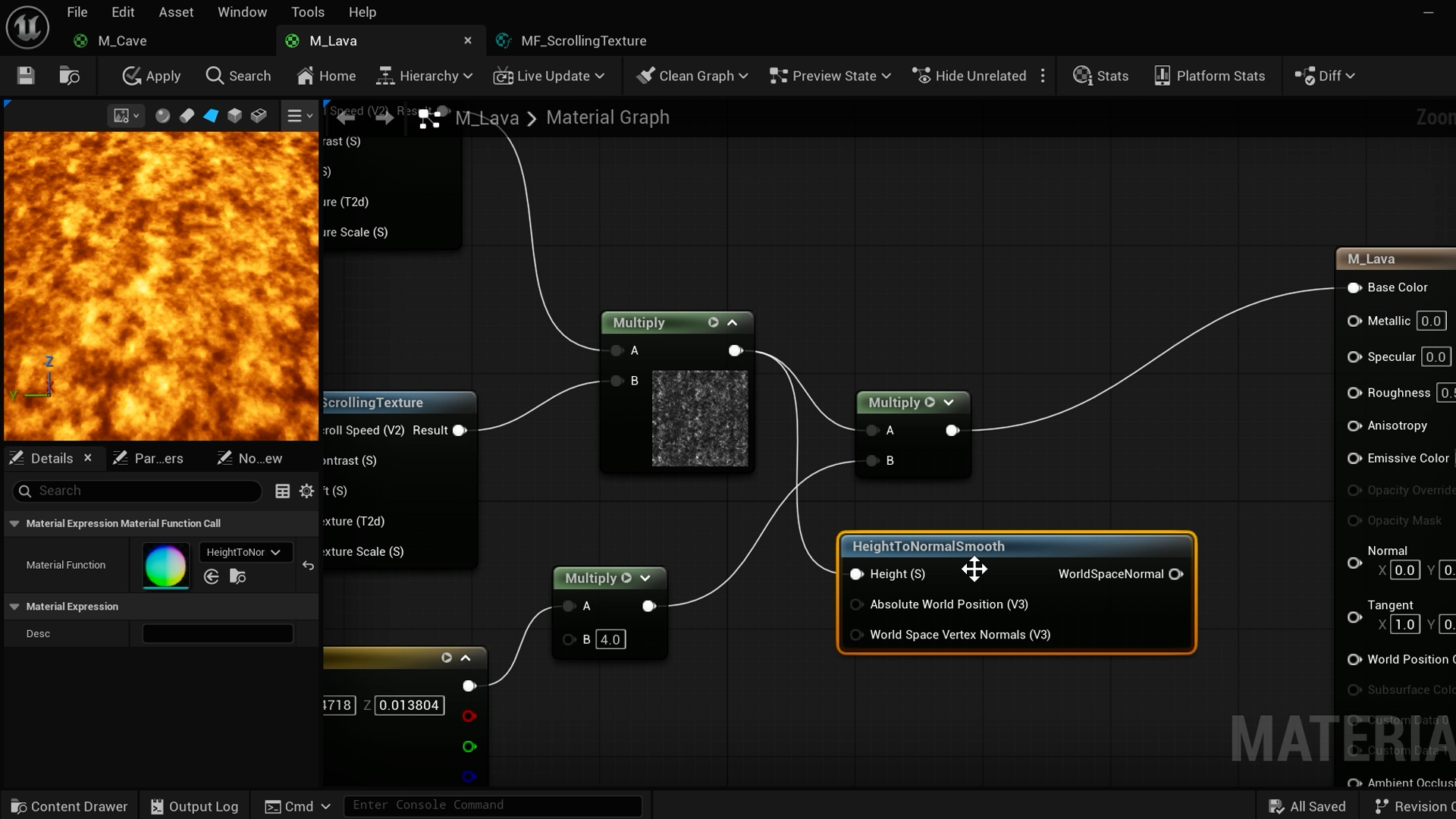Screen dimensions: 1456x819
Task: Click the toolbar Search button
Action: [238, 76]
